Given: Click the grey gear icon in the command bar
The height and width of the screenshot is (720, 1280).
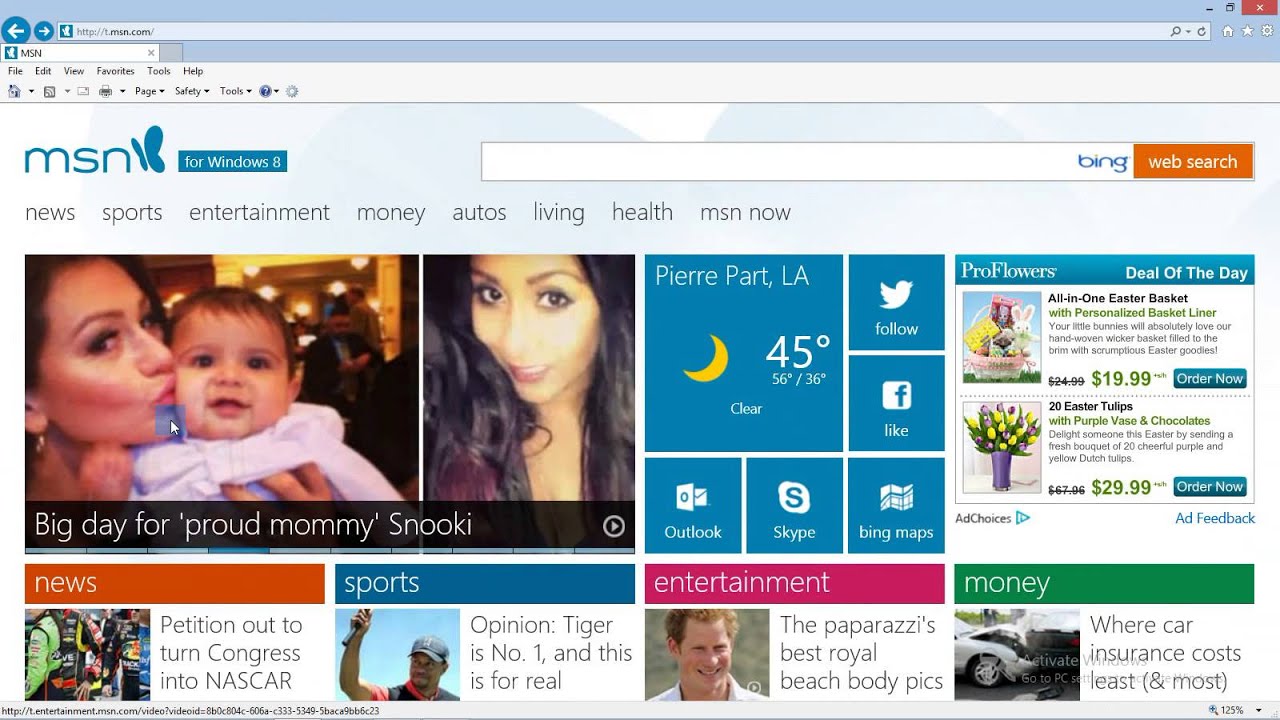Looking at the screenshot, I should click(292, 91).
